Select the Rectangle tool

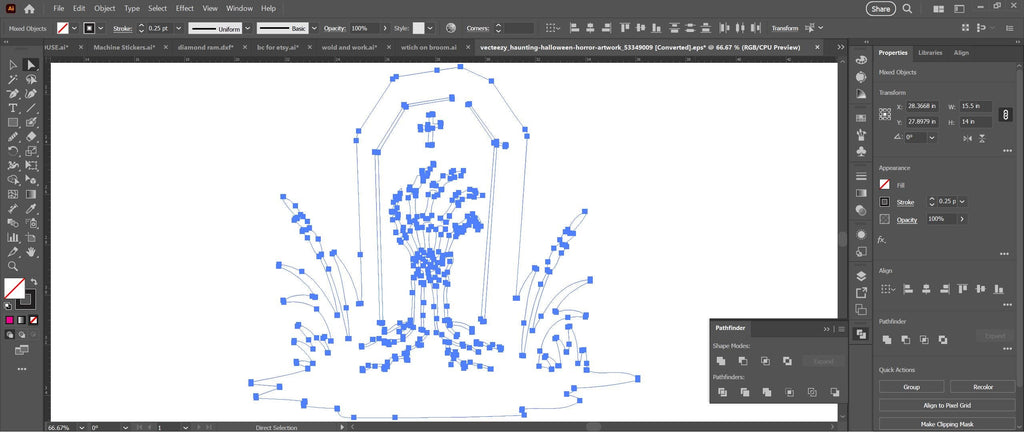[12, 122]
